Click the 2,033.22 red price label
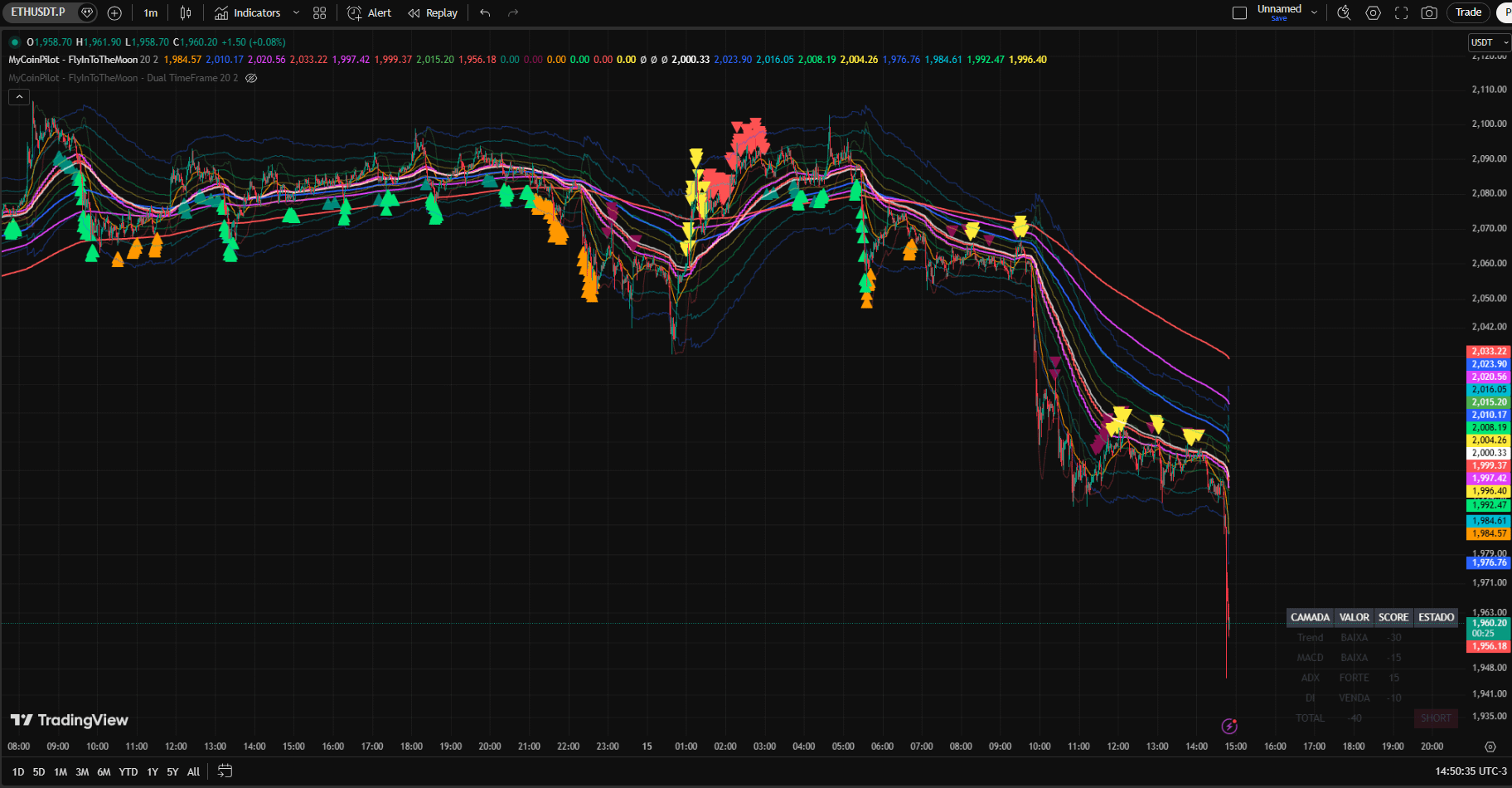 [x=1489, y=352]
